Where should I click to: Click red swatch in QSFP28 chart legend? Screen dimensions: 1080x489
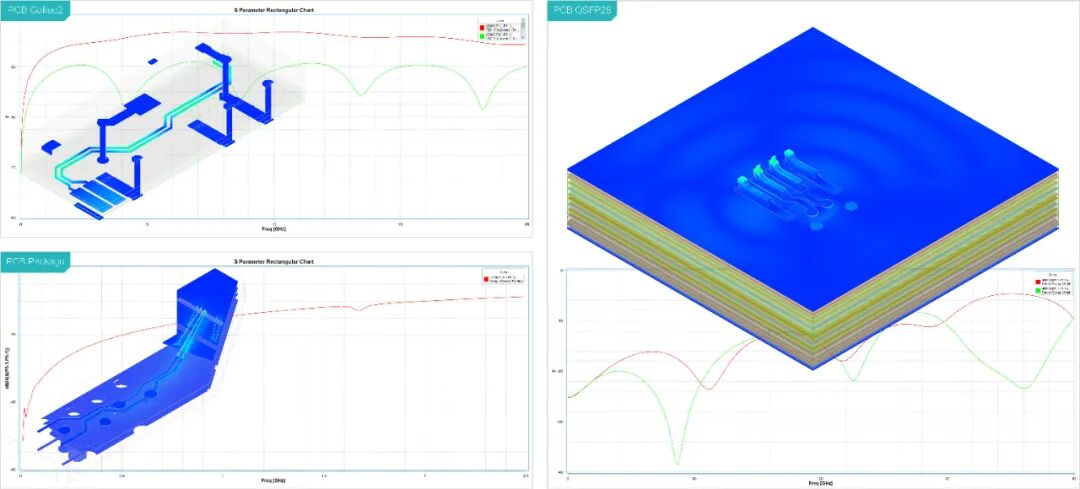[x=1037, y=282]
